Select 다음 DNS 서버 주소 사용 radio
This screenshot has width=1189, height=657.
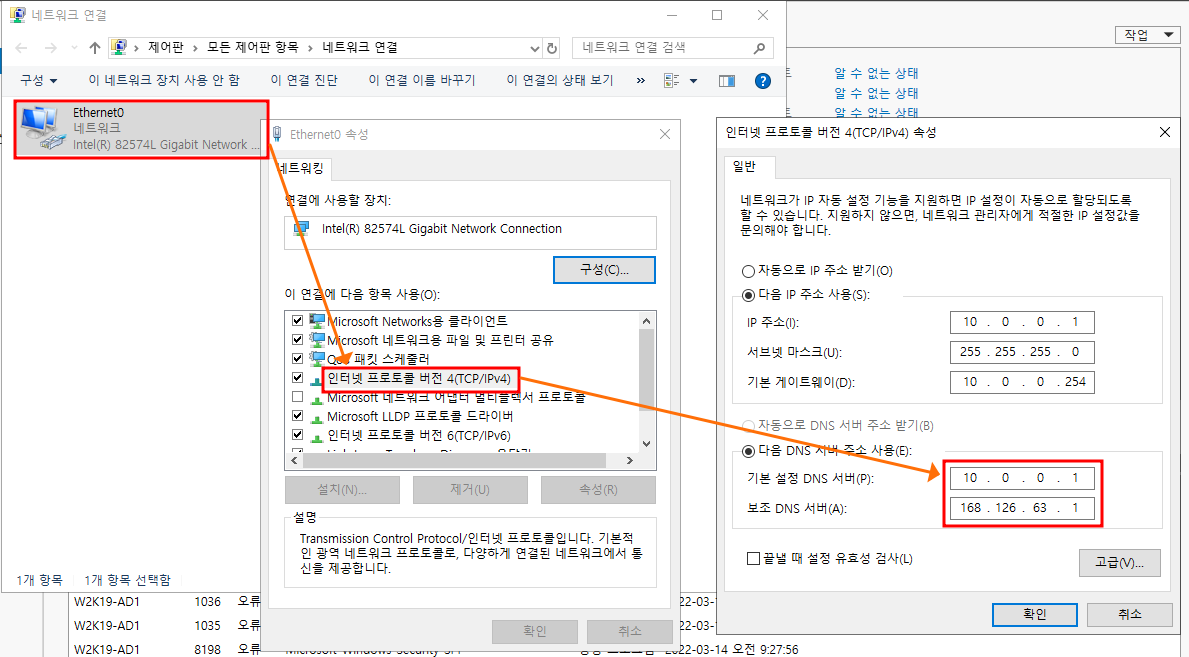click(748, 451)
